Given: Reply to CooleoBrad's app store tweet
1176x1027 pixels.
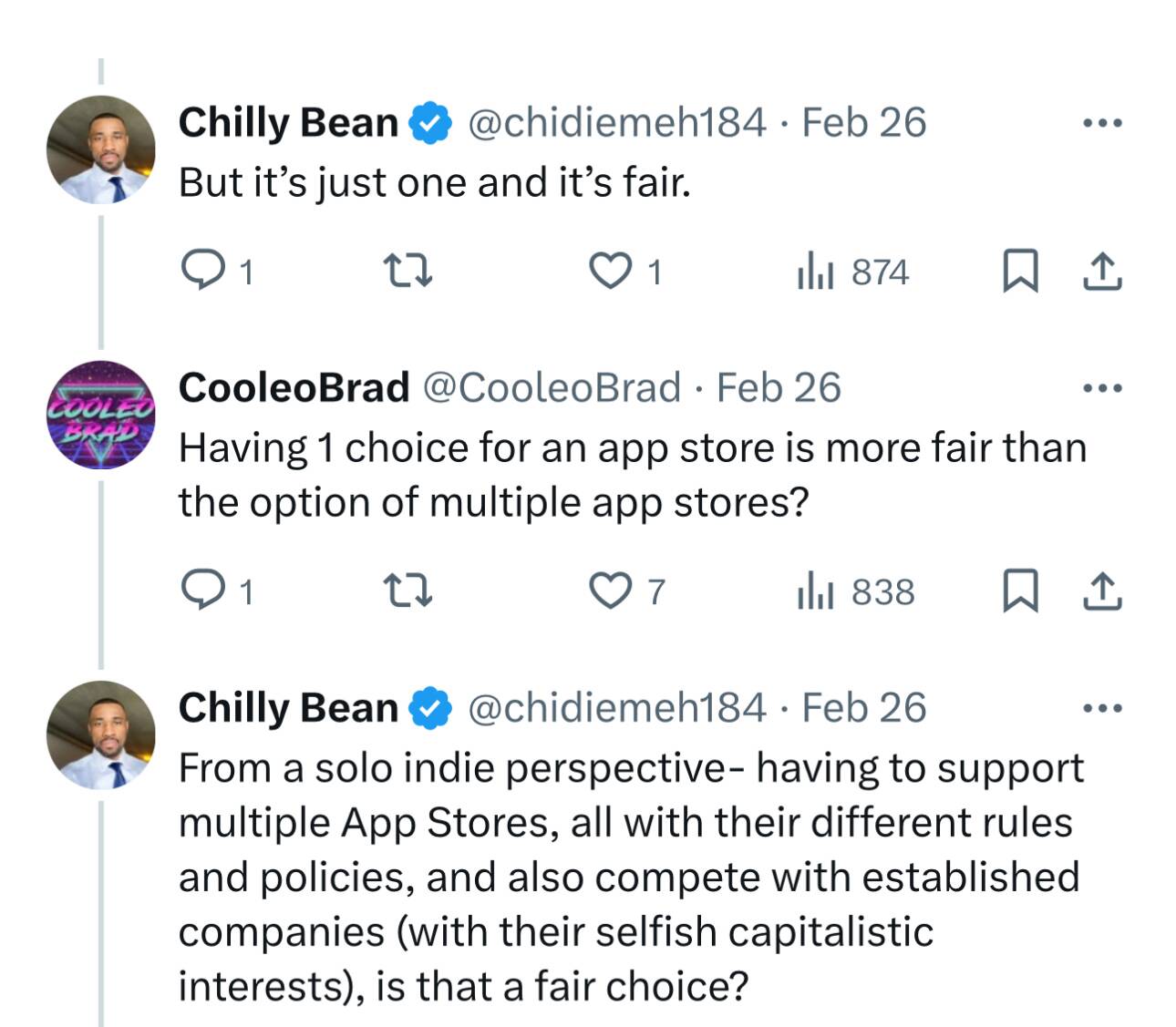Looking at the screenshot, I should tap(198, 591).
